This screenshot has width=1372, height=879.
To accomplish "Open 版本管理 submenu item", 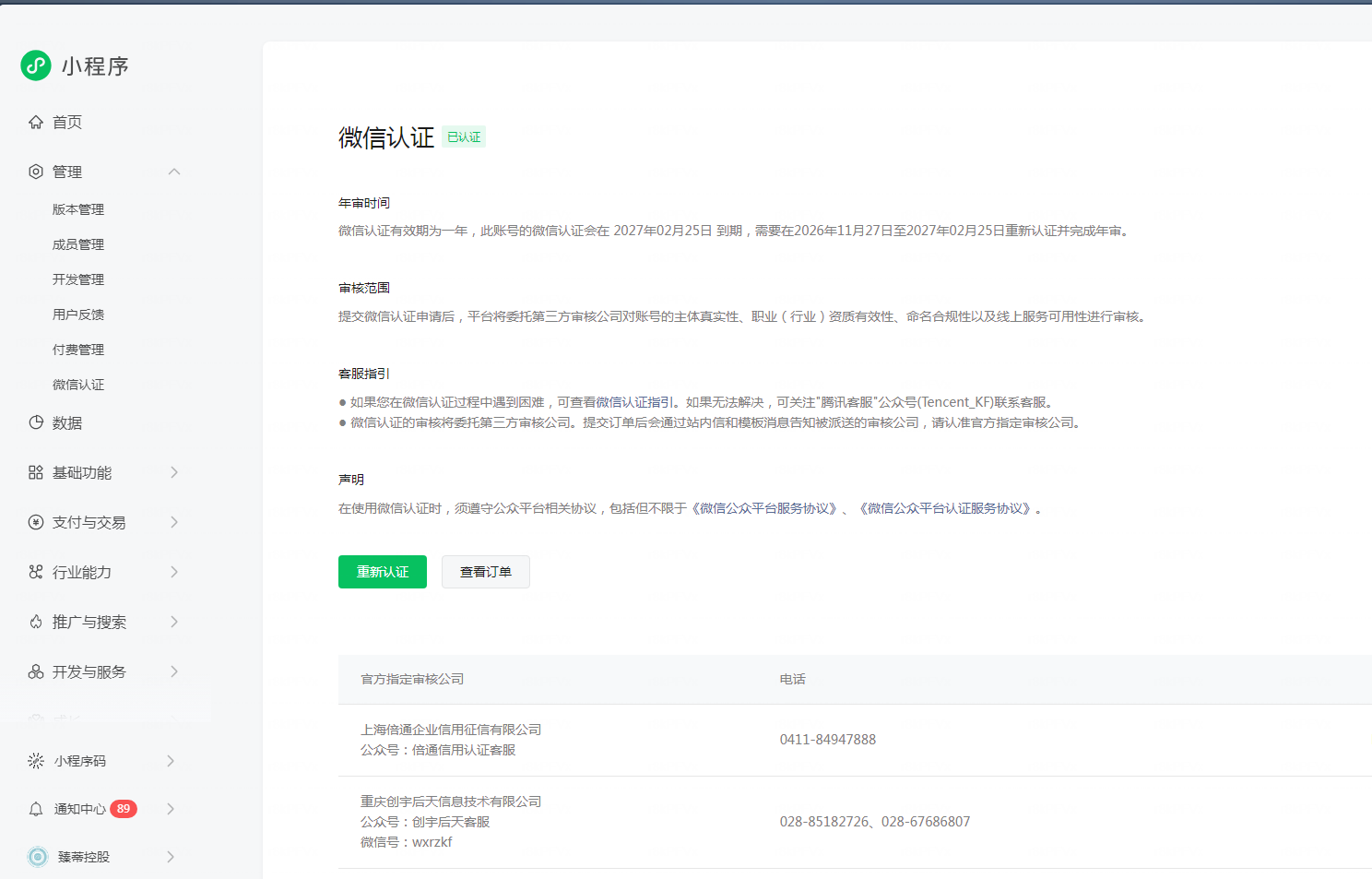I will click(78, 209).
